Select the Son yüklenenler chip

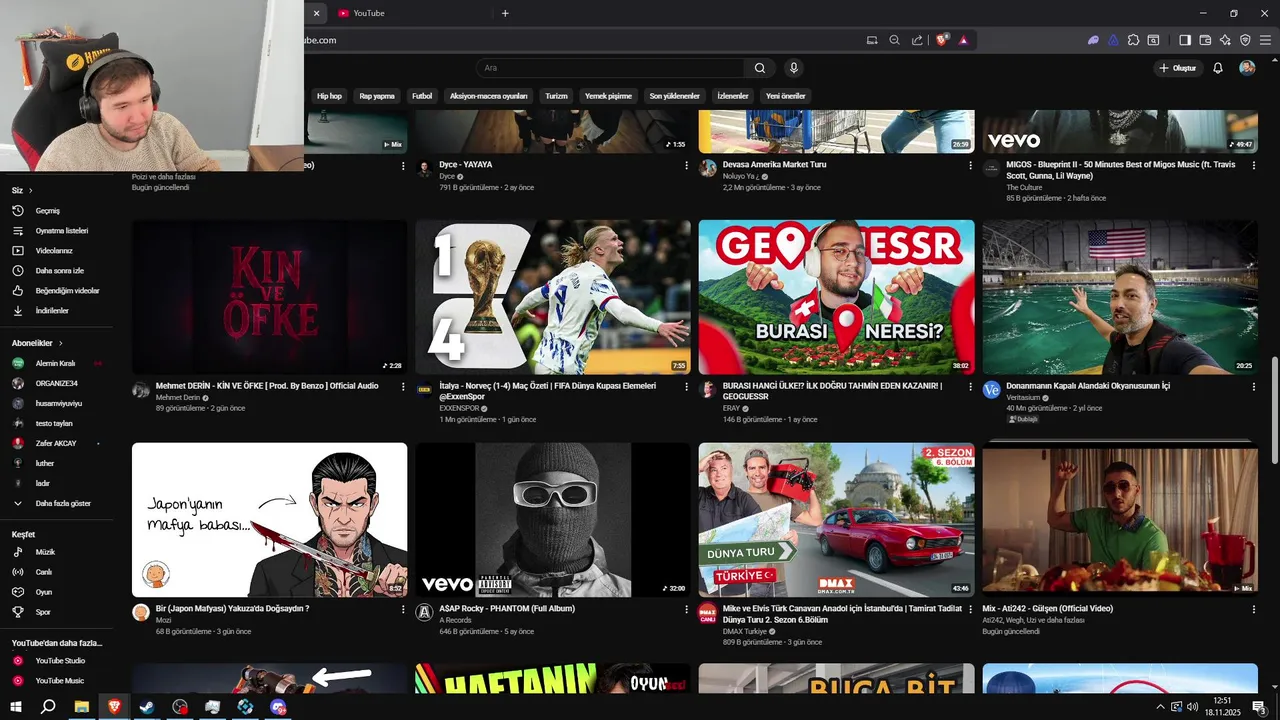[x=674, y=96]
